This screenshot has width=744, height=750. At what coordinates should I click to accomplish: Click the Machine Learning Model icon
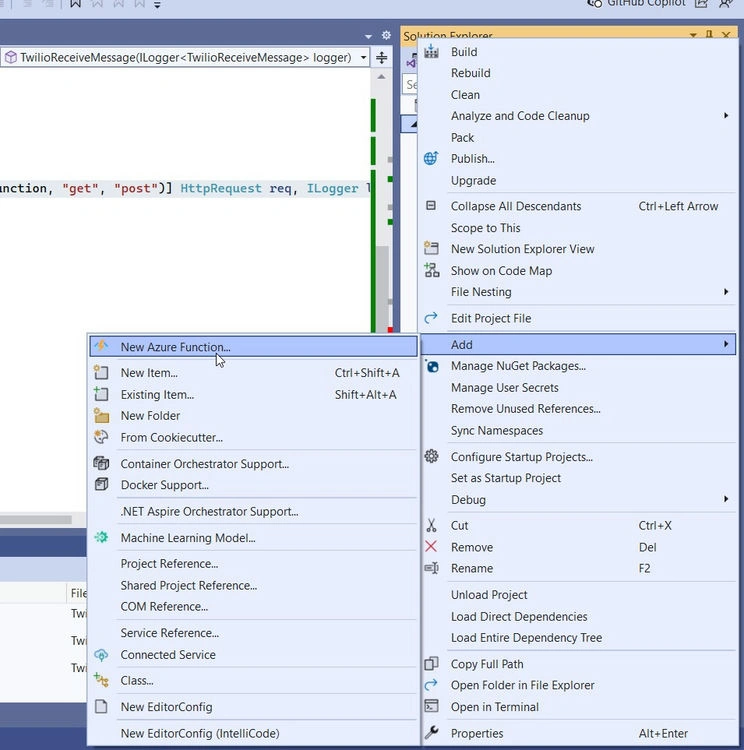coord(101,537)
